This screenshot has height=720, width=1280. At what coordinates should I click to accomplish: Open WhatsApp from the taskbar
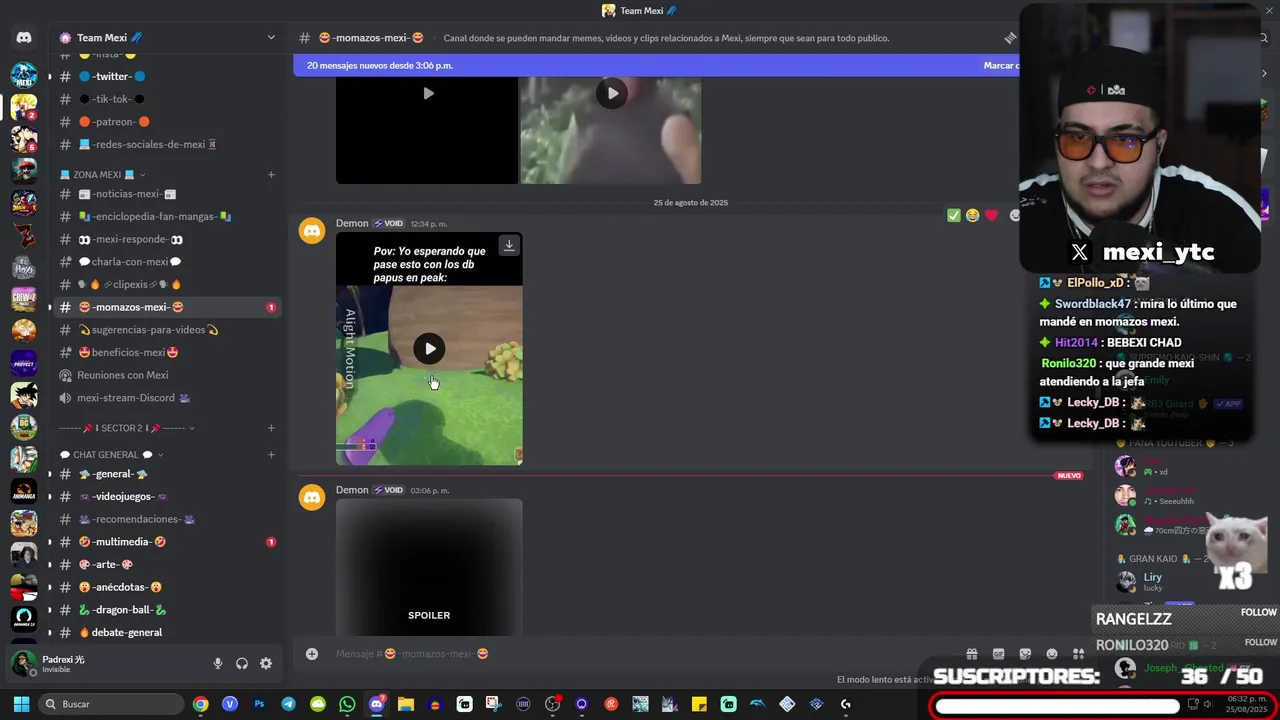pyautogui.click(x=347, y=704)
